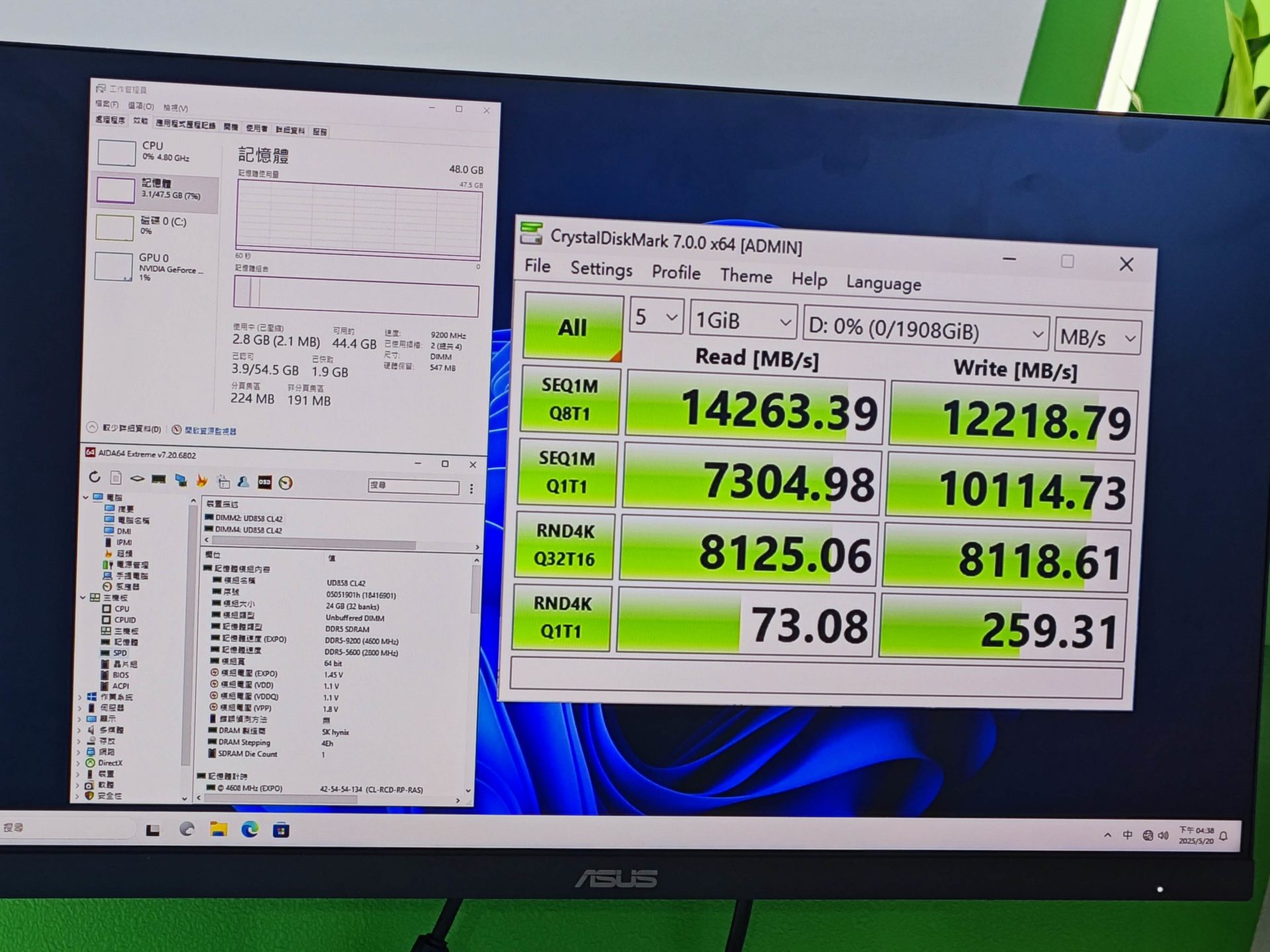Image resolution: width=1270 pixels, height=952 pixels.
Task: Open the test count dropdown showing 5
Action: 656,317
